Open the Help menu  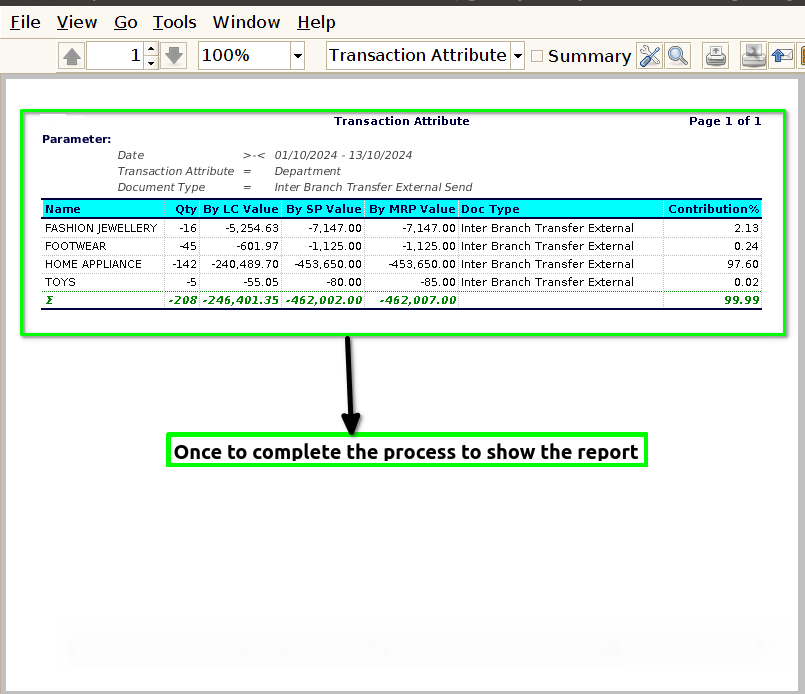(316, 23)
